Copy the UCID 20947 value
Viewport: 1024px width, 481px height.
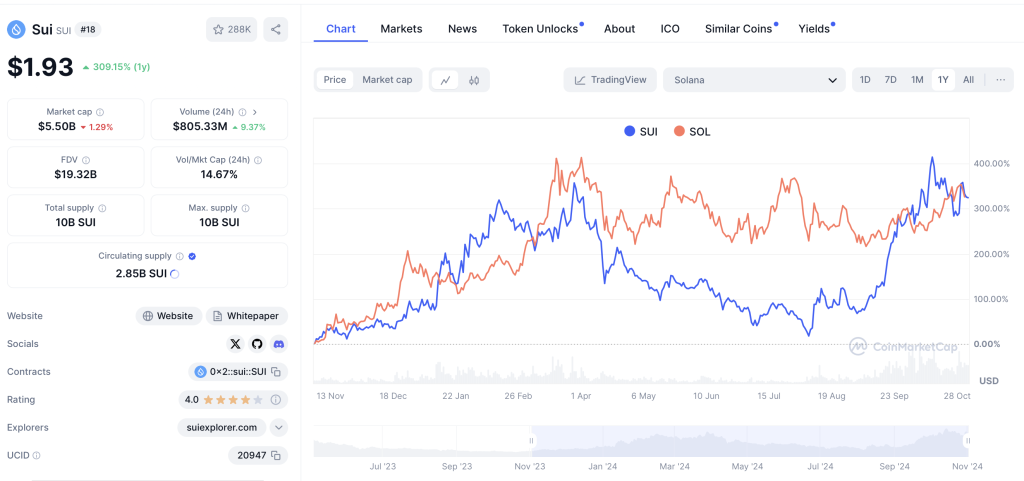click(x=276, y=456)
